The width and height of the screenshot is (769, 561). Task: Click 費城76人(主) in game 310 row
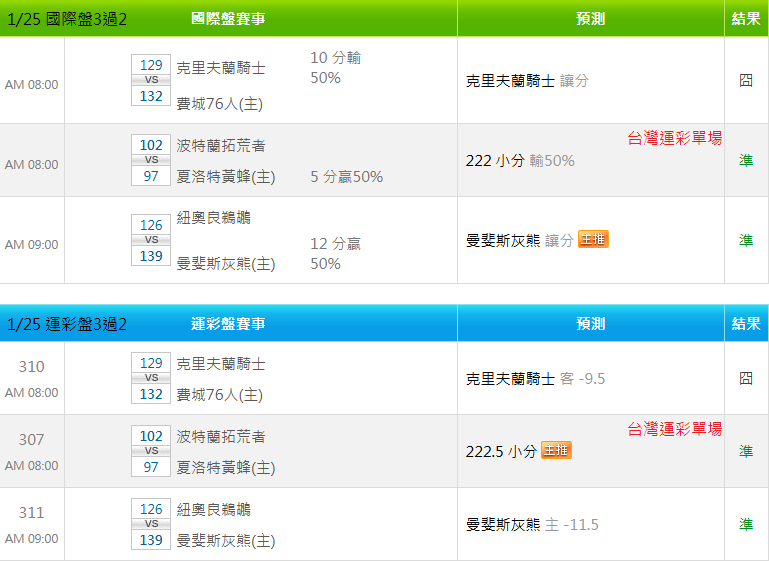pos(219,395)
